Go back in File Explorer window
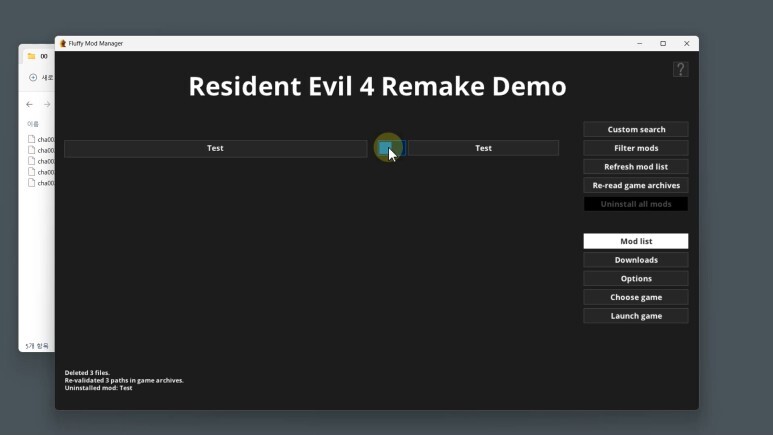This screenshot has height=435, width=773. coord(30,105)
